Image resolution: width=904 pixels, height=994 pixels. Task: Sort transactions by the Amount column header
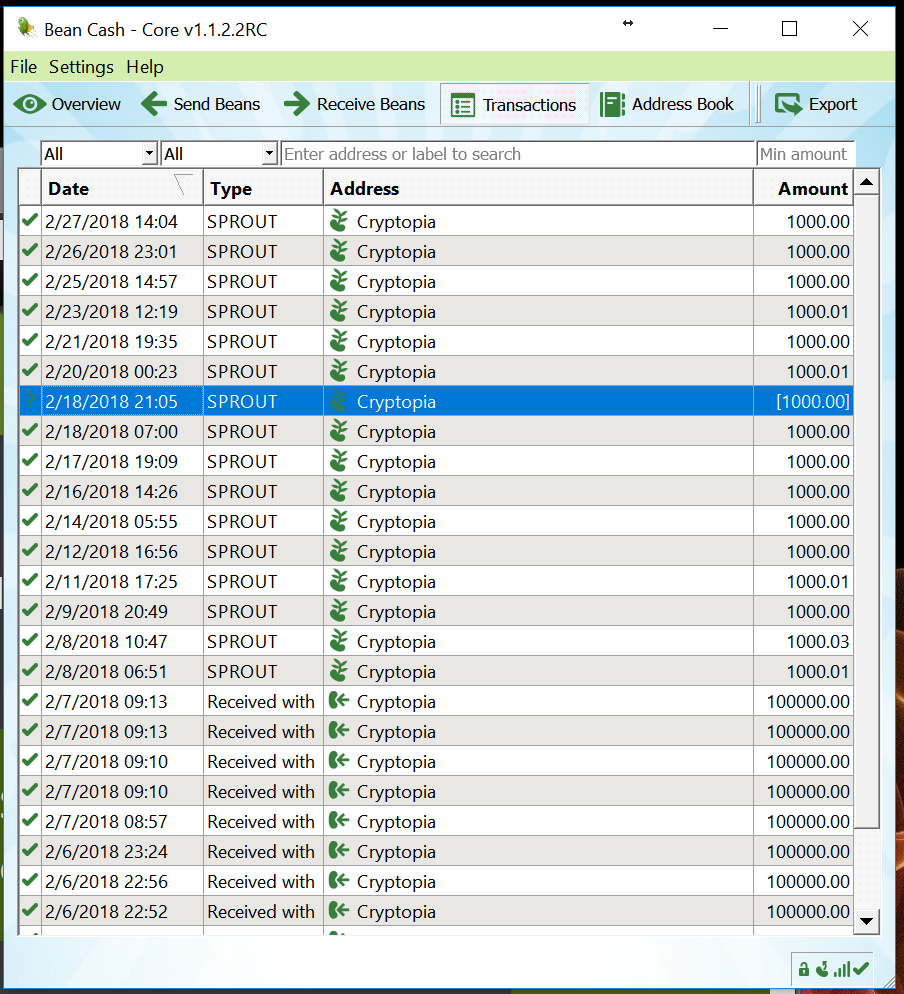(803, 188)
